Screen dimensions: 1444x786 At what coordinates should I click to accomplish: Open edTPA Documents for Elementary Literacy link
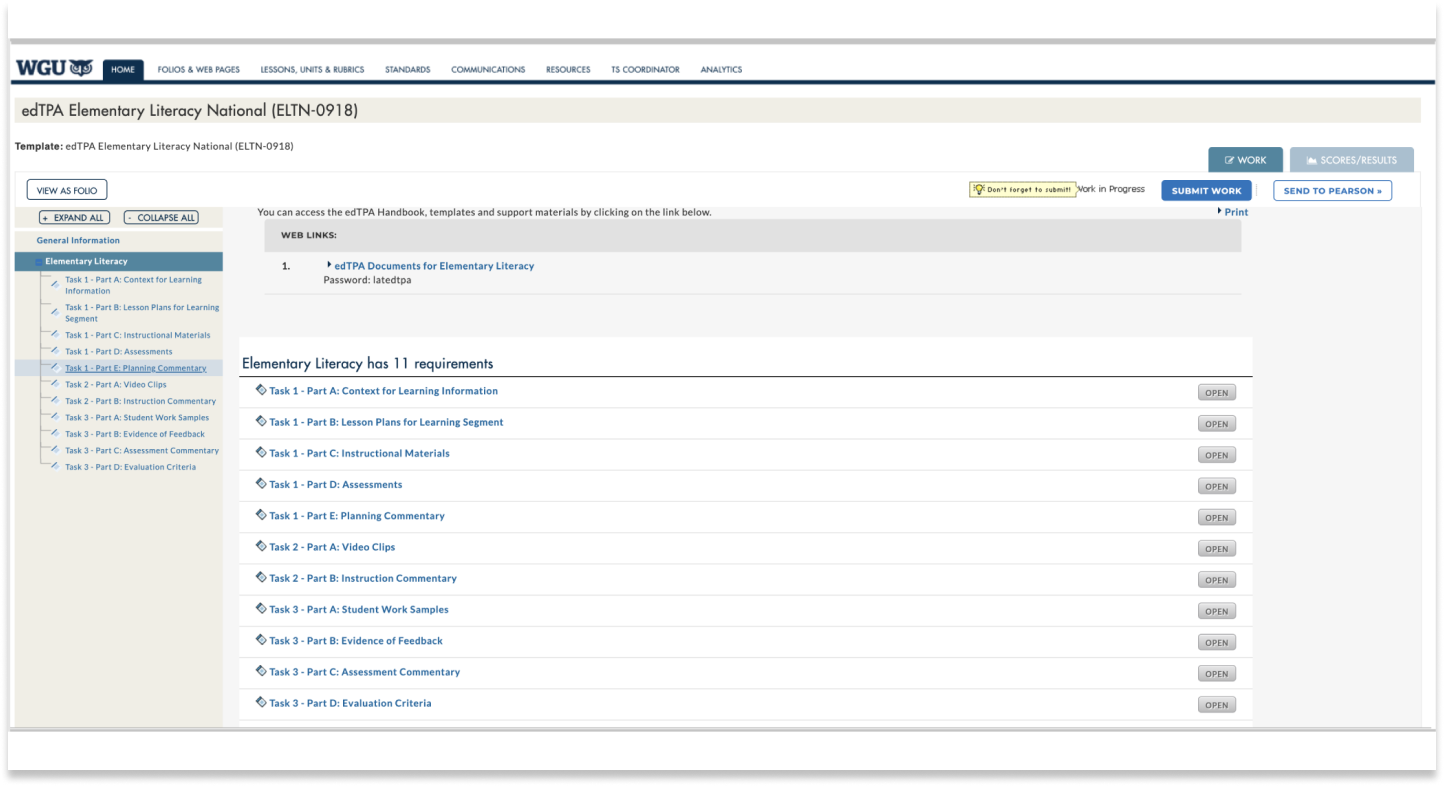(x=434, y=266)
